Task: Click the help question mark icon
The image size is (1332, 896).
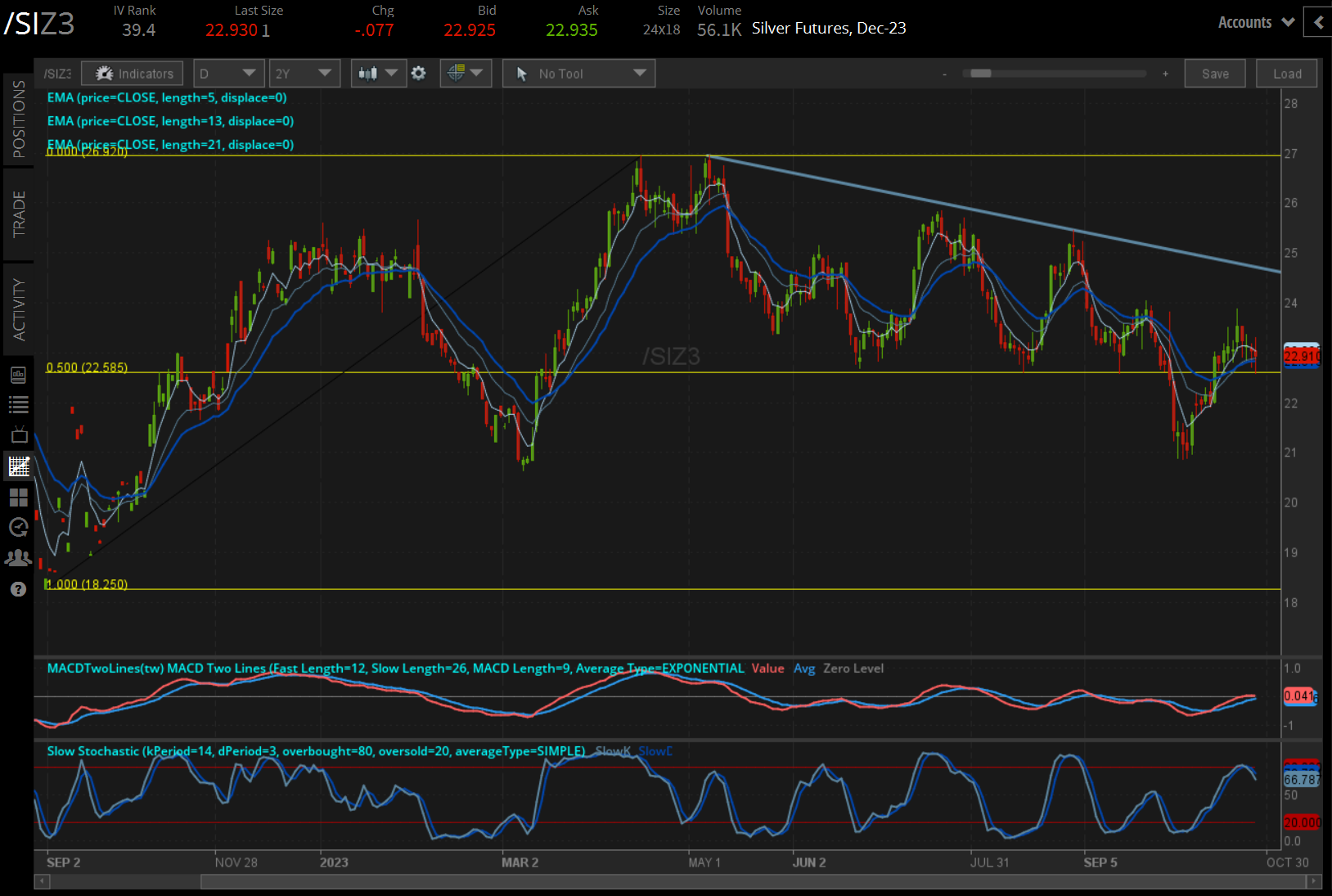Action: point(18,588)
